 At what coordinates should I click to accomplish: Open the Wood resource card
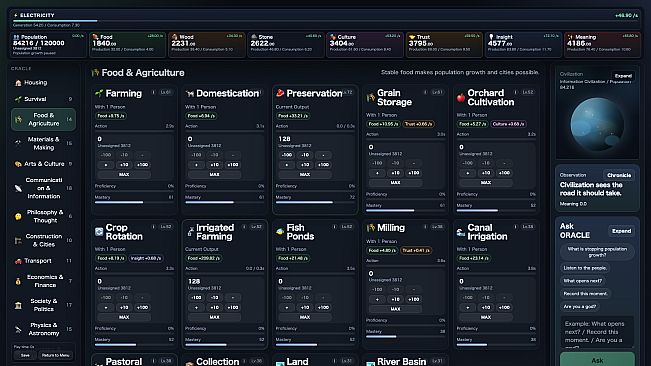click(206, 45)
